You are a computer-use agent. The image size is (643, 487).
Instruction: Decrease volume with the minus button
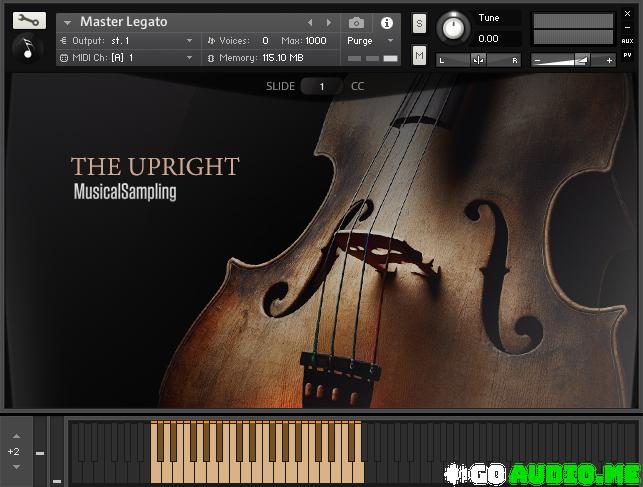[x=537, y=60]
